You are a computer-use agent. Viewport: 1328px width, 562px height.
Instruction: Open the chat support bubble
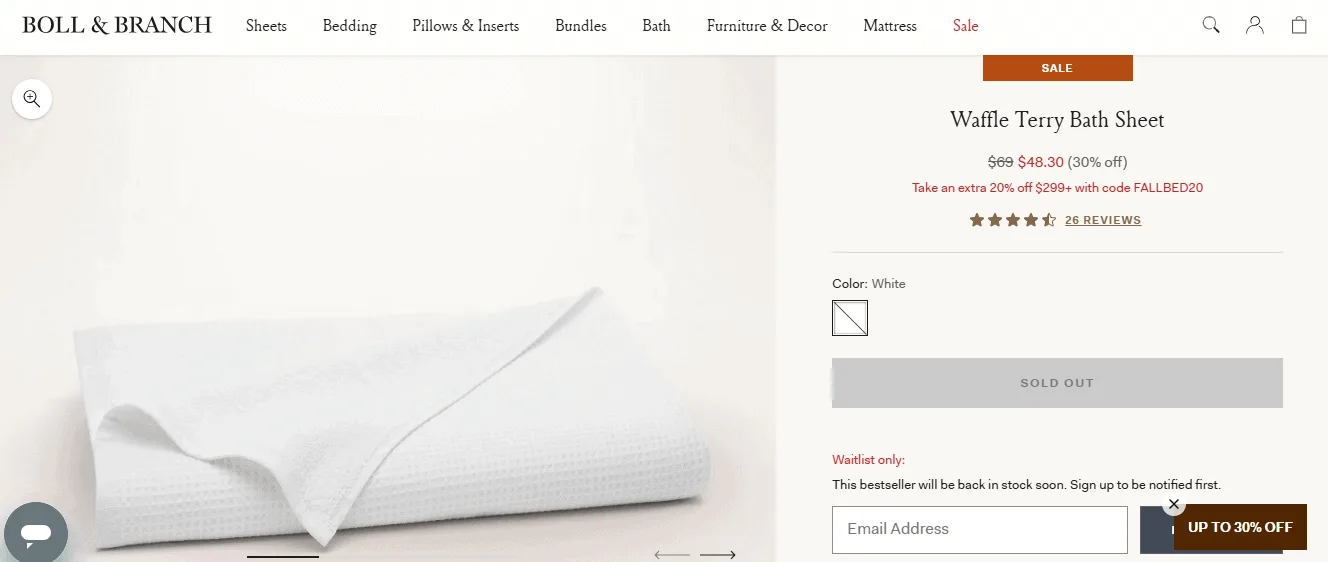[35, 533]
